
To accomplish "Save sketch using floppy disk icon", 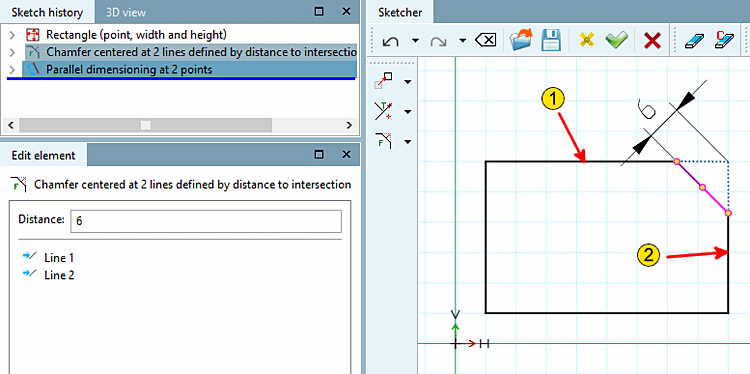I will [551, 40].
